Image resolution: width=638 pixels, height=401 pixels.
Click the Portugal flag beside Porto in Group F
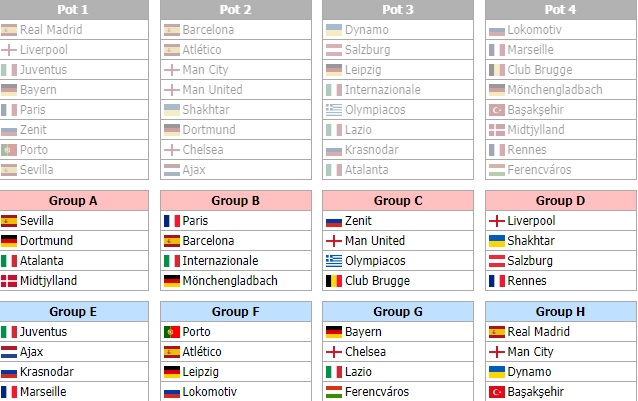click(x=172, y=332)
